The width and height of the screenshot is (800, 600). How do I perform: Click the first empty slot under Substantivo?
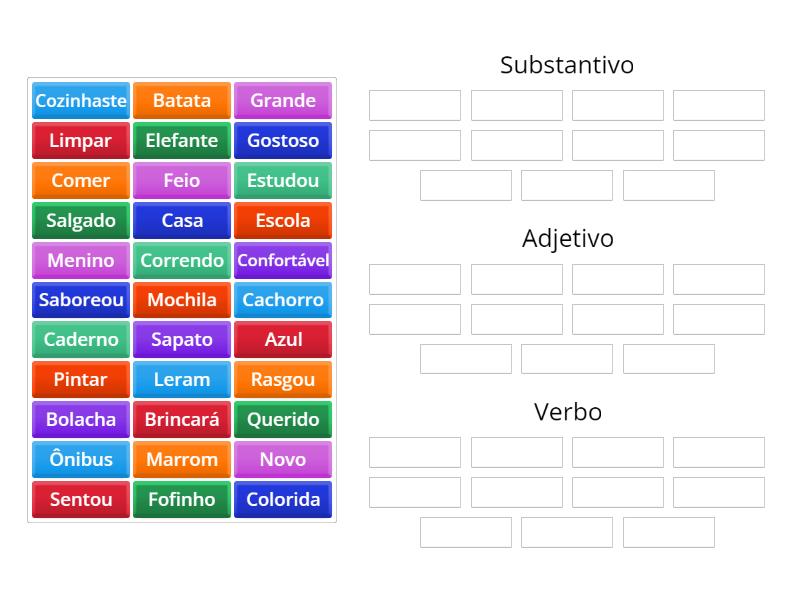click(x=414, y=104)
